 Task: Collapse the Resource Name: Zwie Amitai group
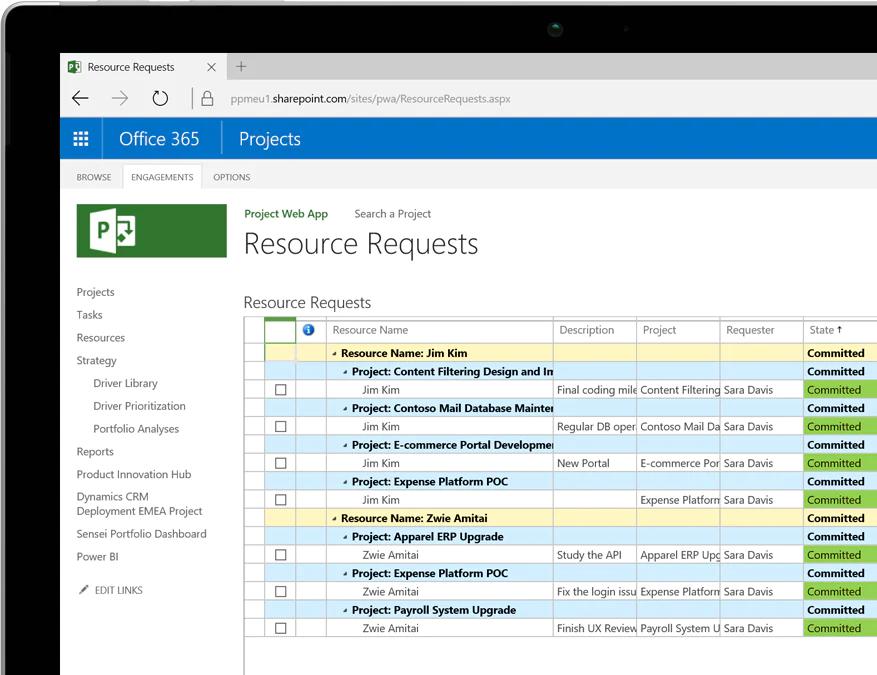[334, 518]
